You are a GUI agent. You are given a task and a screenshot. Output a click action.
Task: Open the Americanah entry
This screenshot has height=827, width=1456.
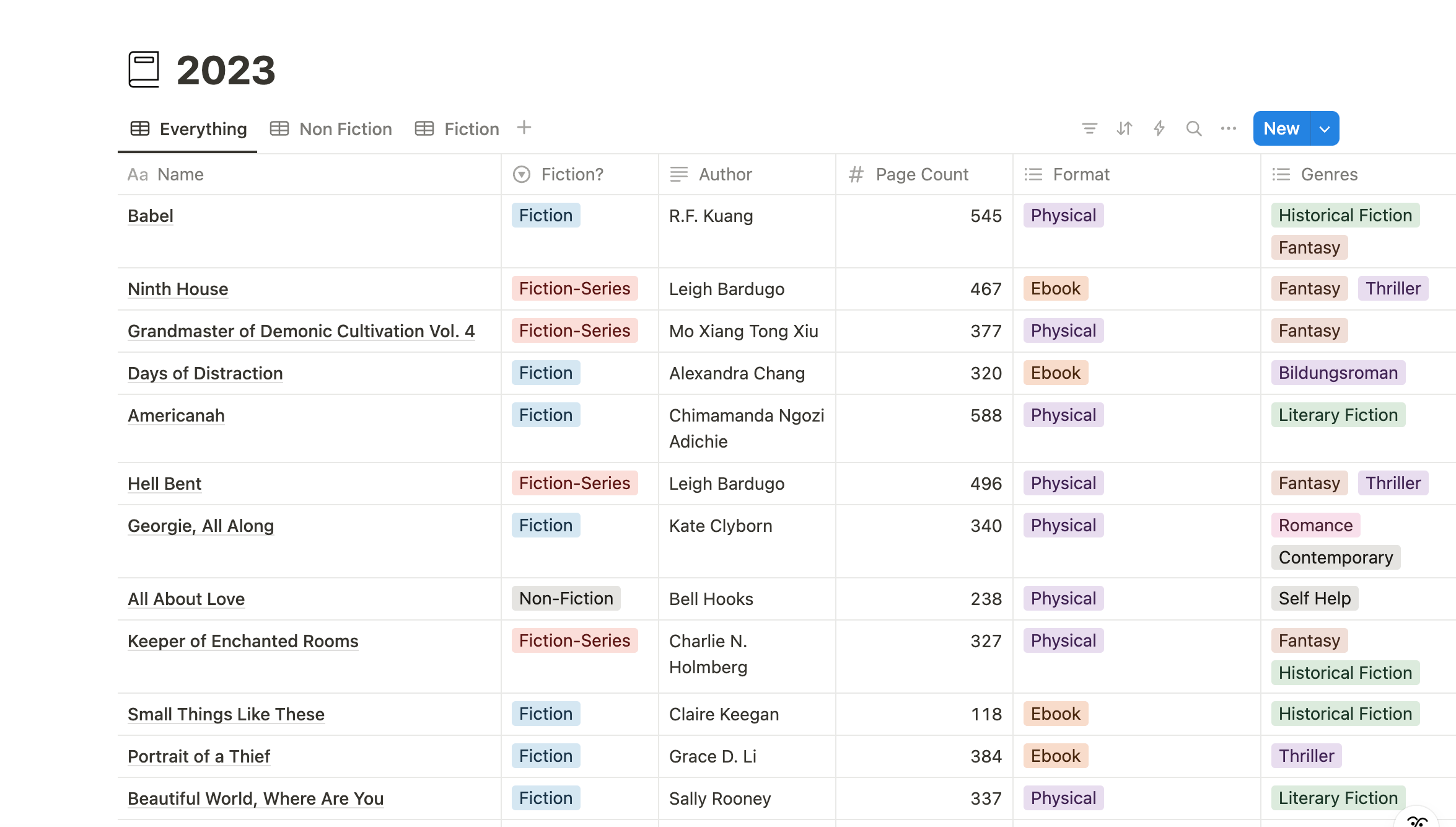176,415
